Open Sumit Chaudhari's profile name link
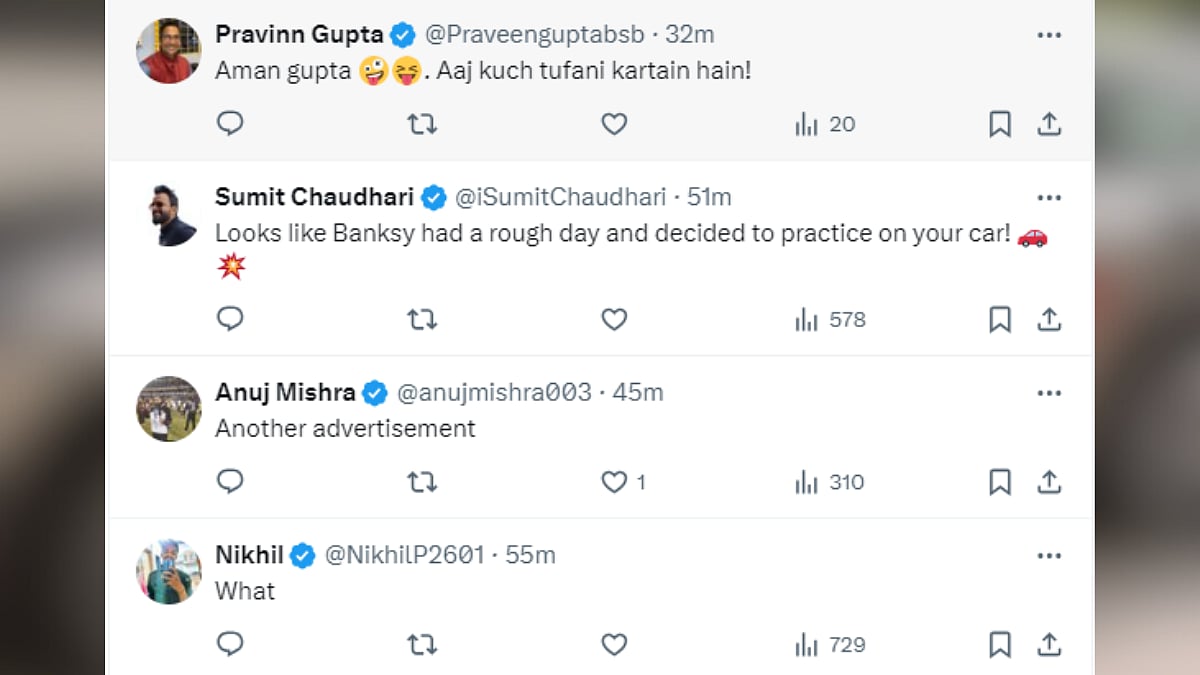 [316, 197]
